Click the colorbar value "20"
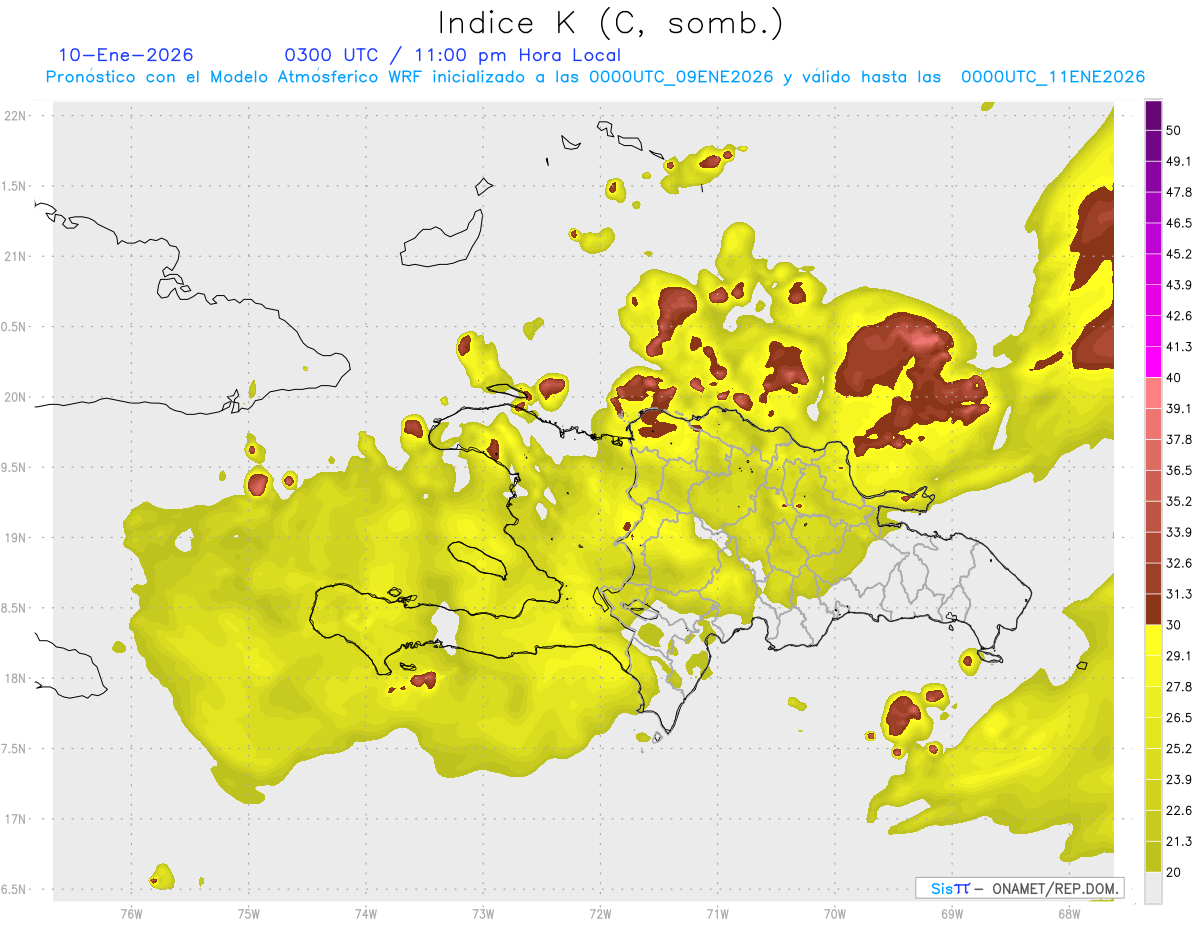 (x=1174, y=872)
